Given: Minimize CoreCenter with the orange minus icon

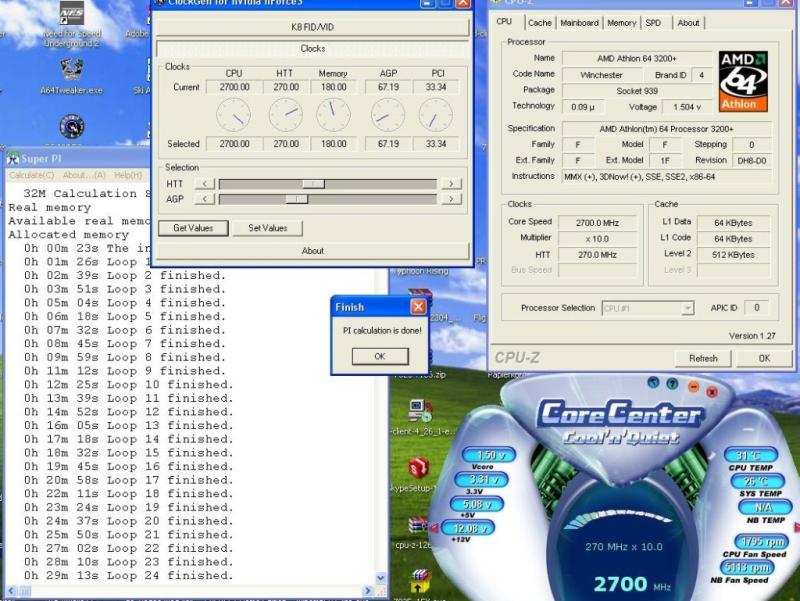Looking at the screenshot, I should pos(693,387).
